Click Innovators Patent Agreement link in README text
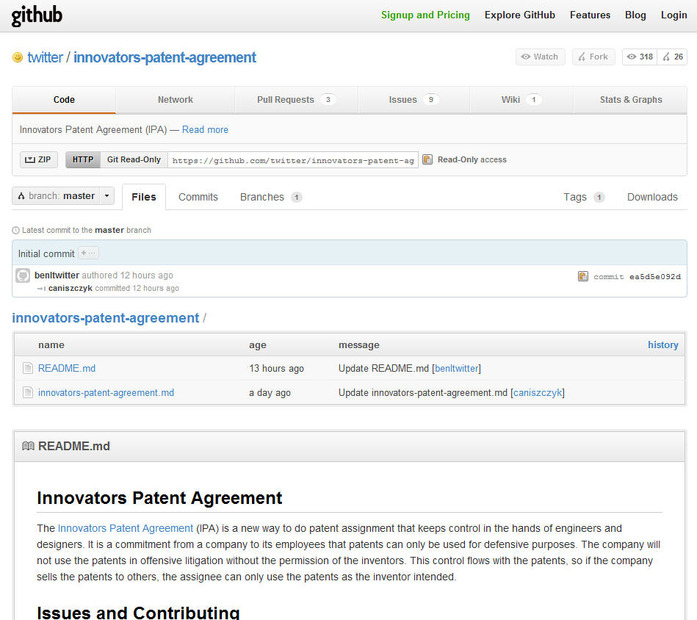 125,528
